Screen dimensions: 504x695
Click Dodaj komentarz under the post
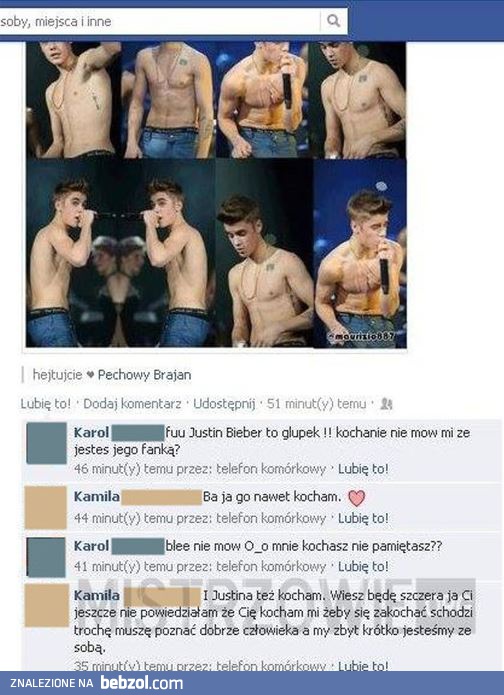(132, 404)
